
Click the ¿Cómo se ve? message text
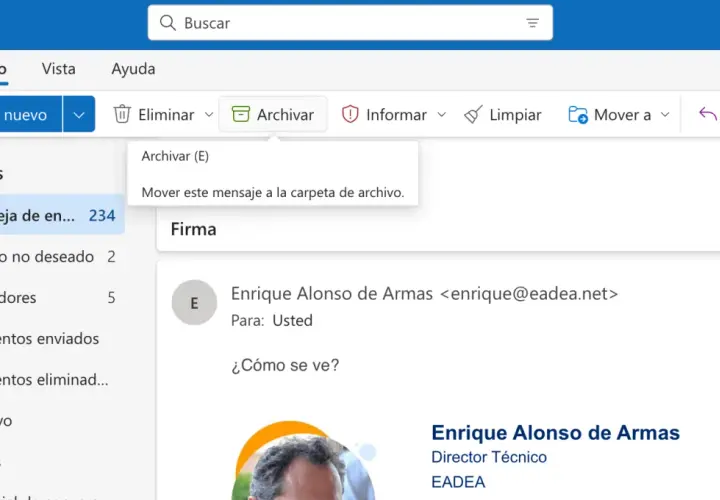click(285, 365)
